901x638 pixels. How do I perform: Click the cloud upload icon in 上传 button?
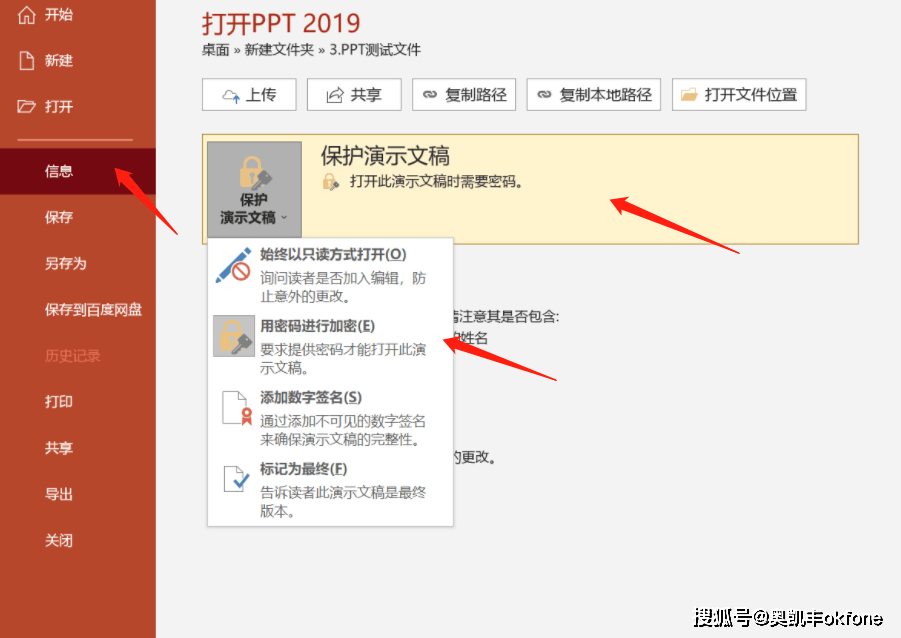pyautogui.click(x=231, y=95)
